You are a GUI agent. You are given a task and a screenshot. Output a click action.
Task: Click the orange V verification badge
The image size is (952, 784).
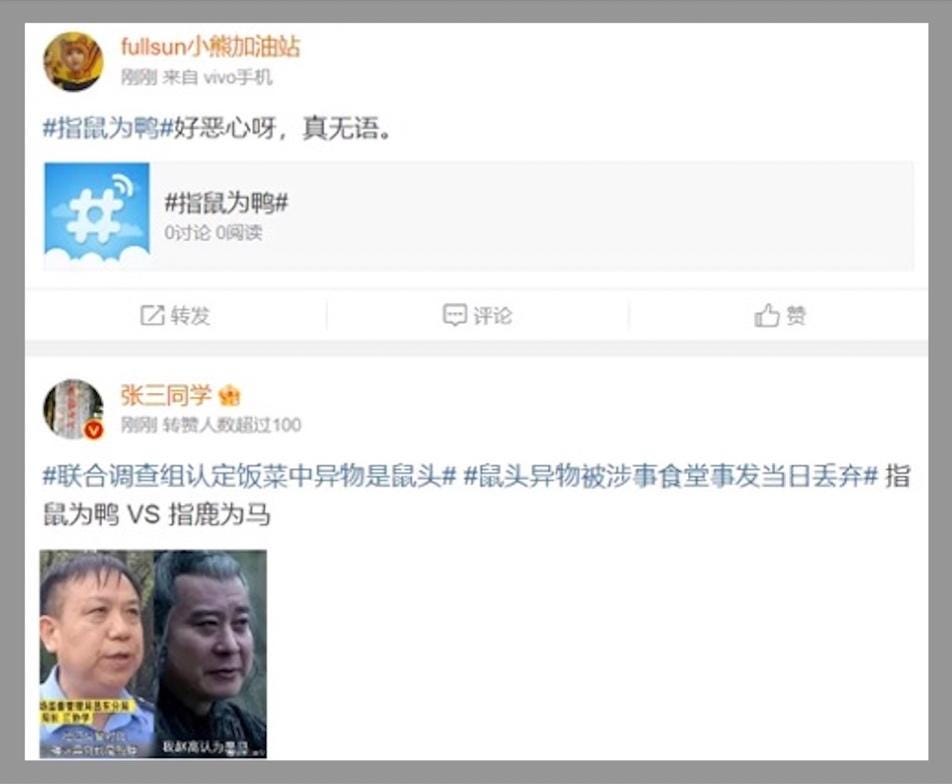coord(94,430)
